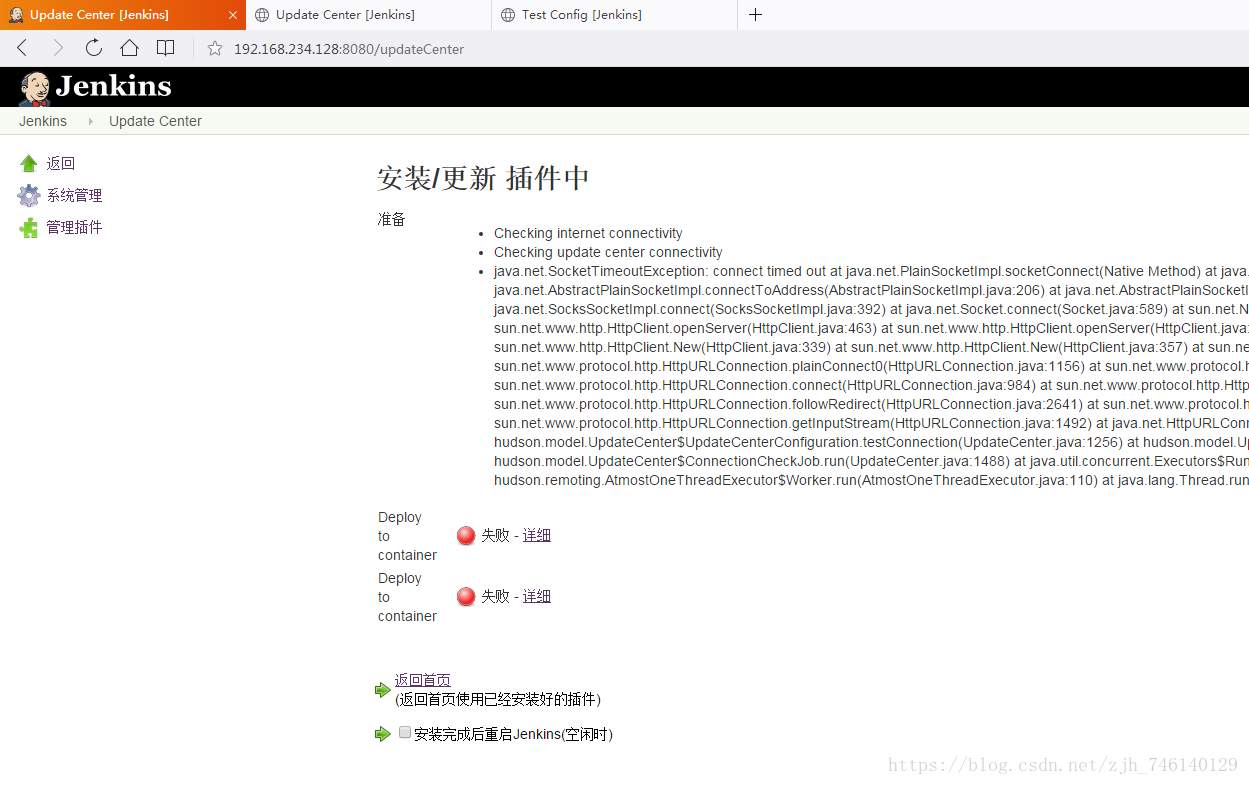Click the 返回 sidebar link
Viewport: 1249px width, 785px height.
click(x=60, y=164)
